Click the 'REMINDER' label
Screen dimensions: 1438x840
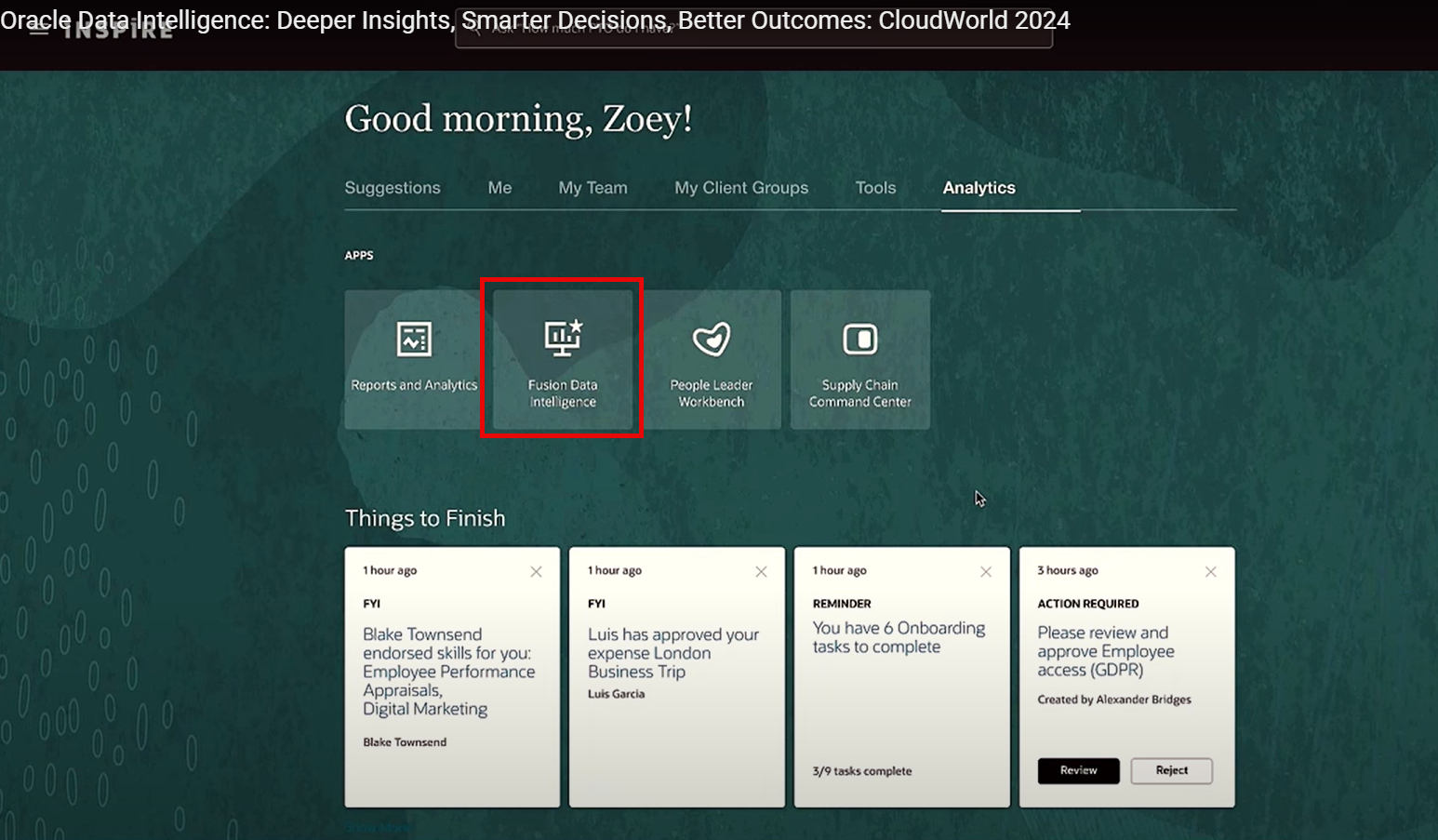(842, 604)
